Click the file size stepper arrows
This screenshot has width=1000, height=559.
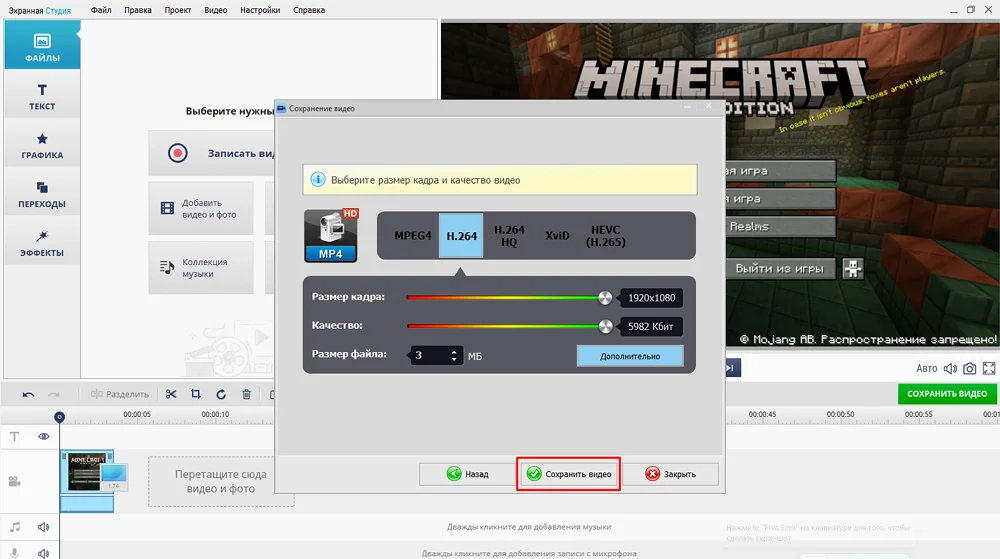(455, 355)
